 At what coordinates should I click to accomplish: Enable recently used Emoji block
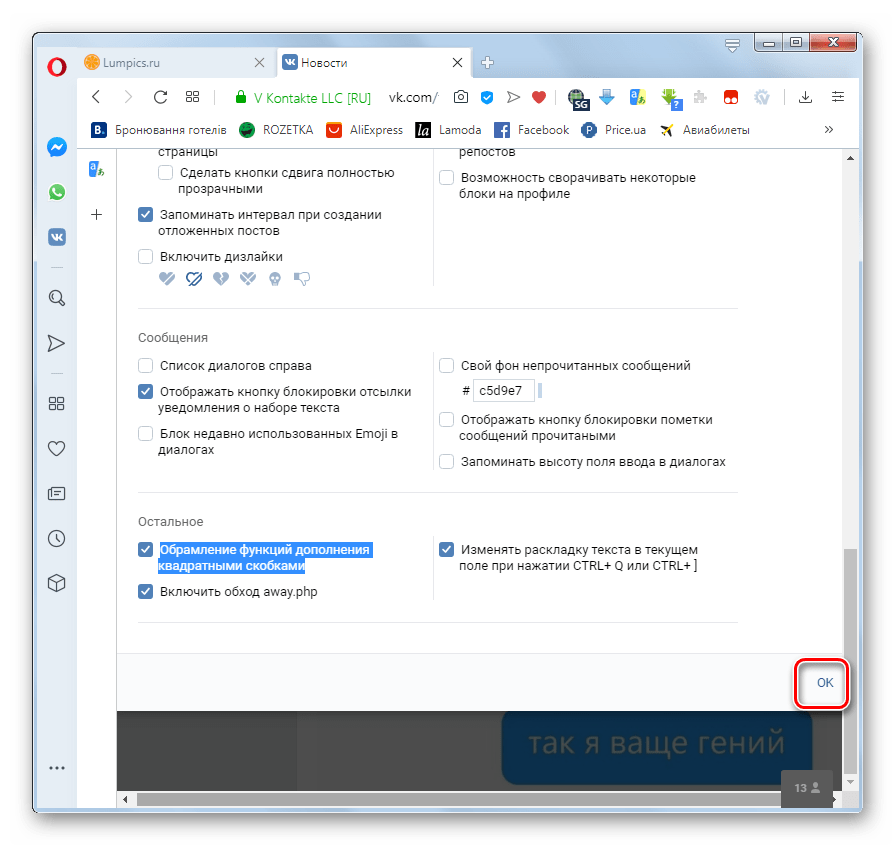[x=146, y=433]
